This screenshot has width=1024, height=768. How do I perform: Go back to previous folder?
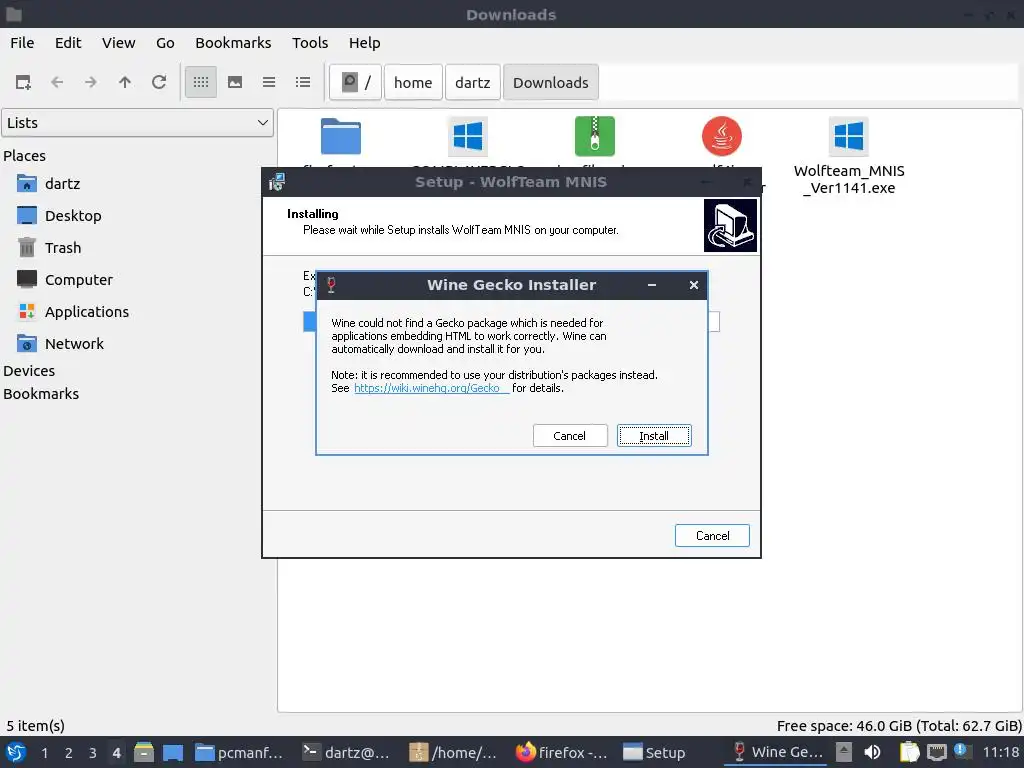[x=57, y=82]
